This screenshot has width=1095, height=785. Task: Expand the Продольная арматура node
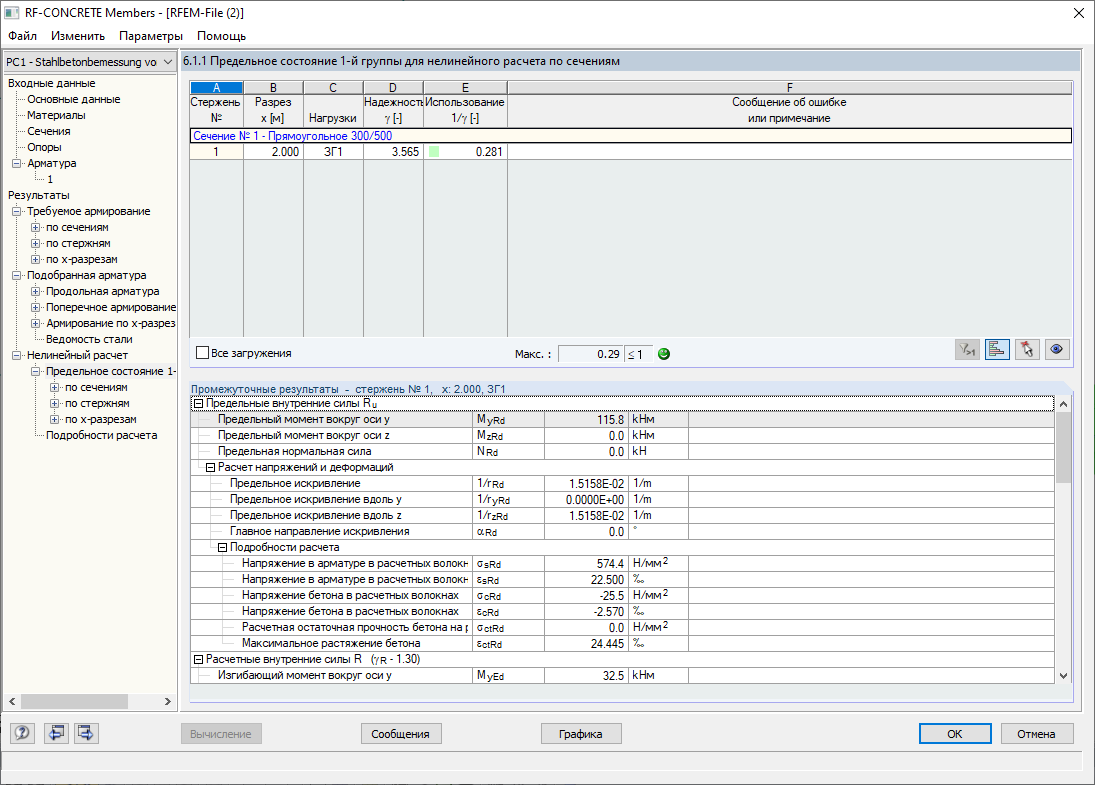pos(36,291)
